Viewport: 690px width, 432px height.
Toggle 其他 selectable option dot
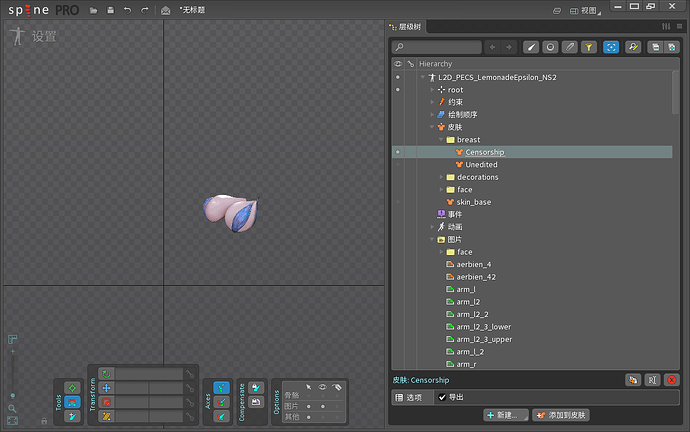coord(308,417)
